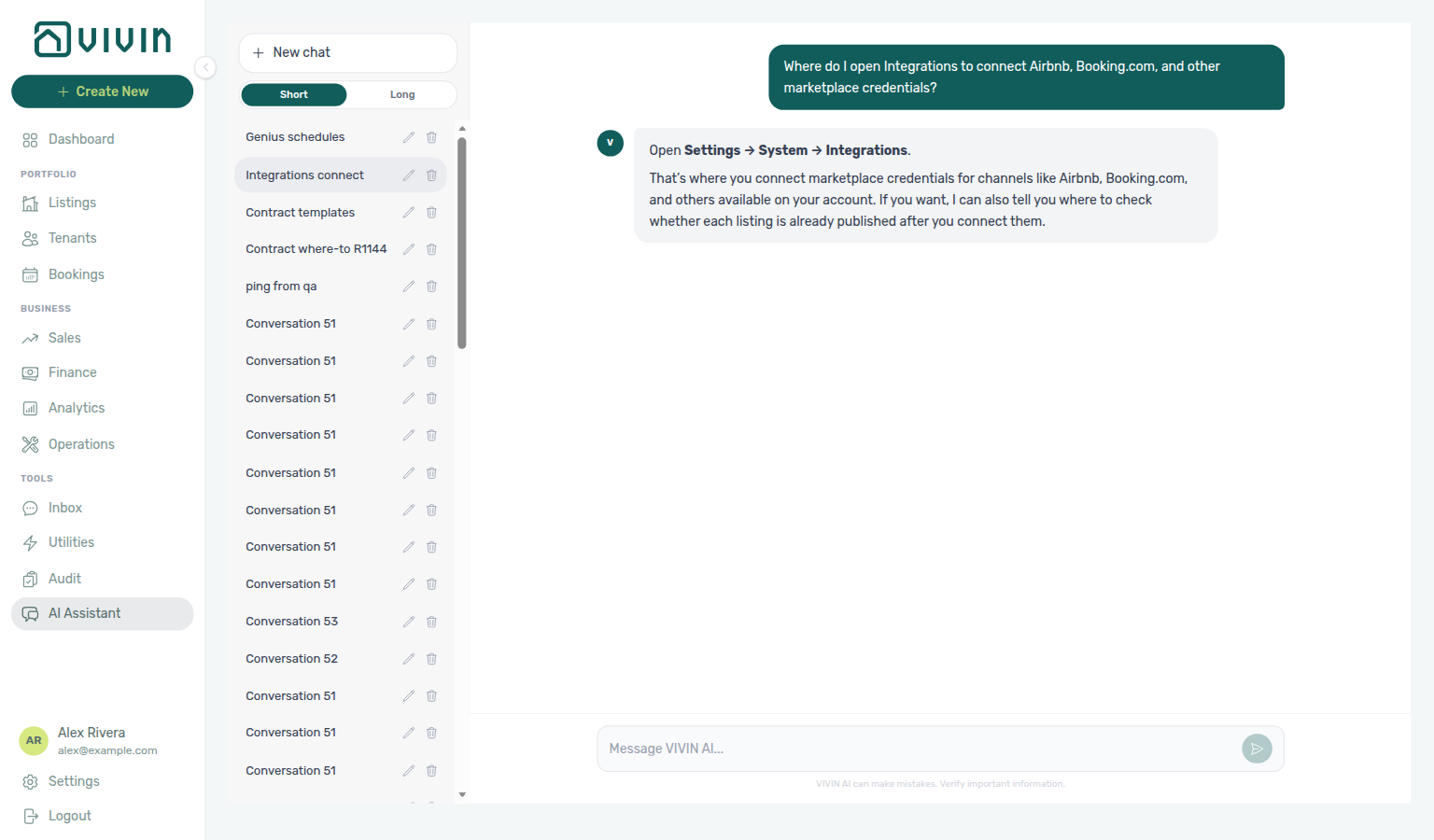This screenshot has width=1434, height=840.
Task: Click the chat list scroll-up arrow
Action: tap(462, 129)
